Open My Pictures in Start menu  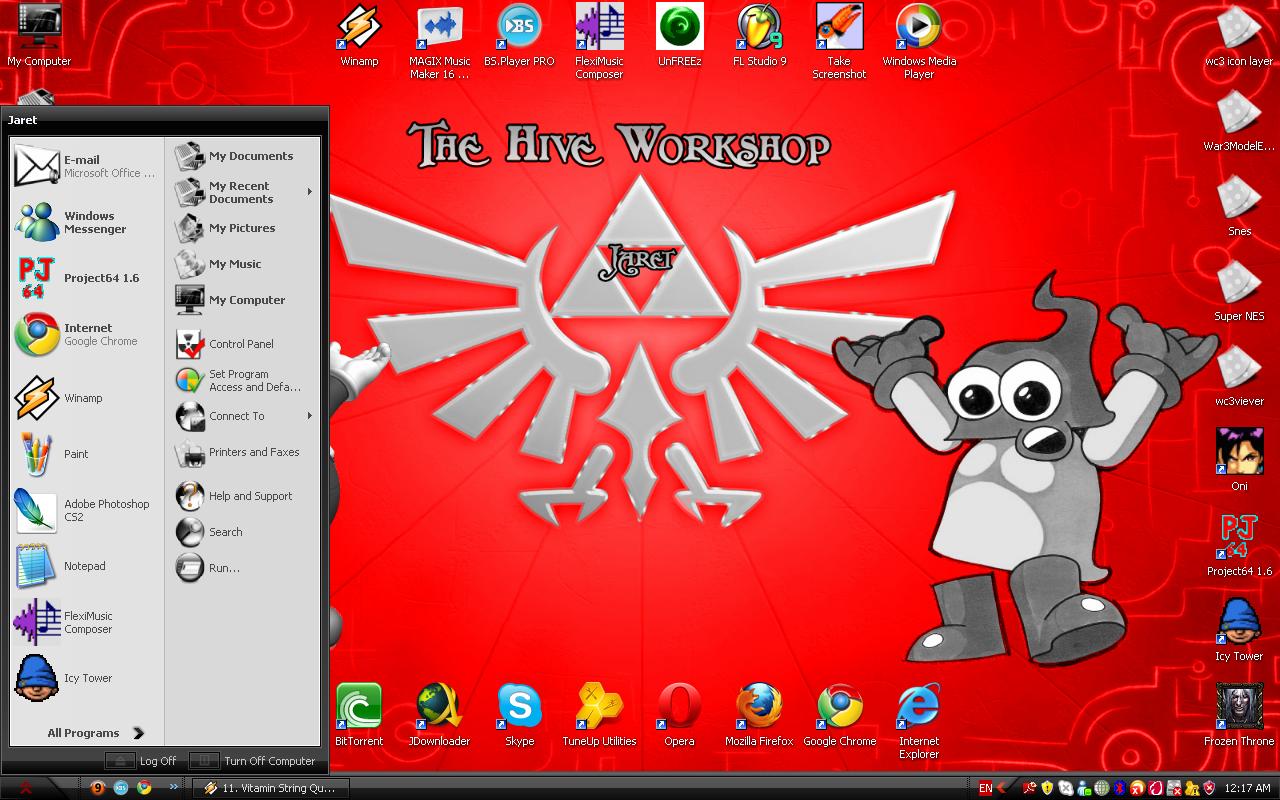[x=243, y=228]
